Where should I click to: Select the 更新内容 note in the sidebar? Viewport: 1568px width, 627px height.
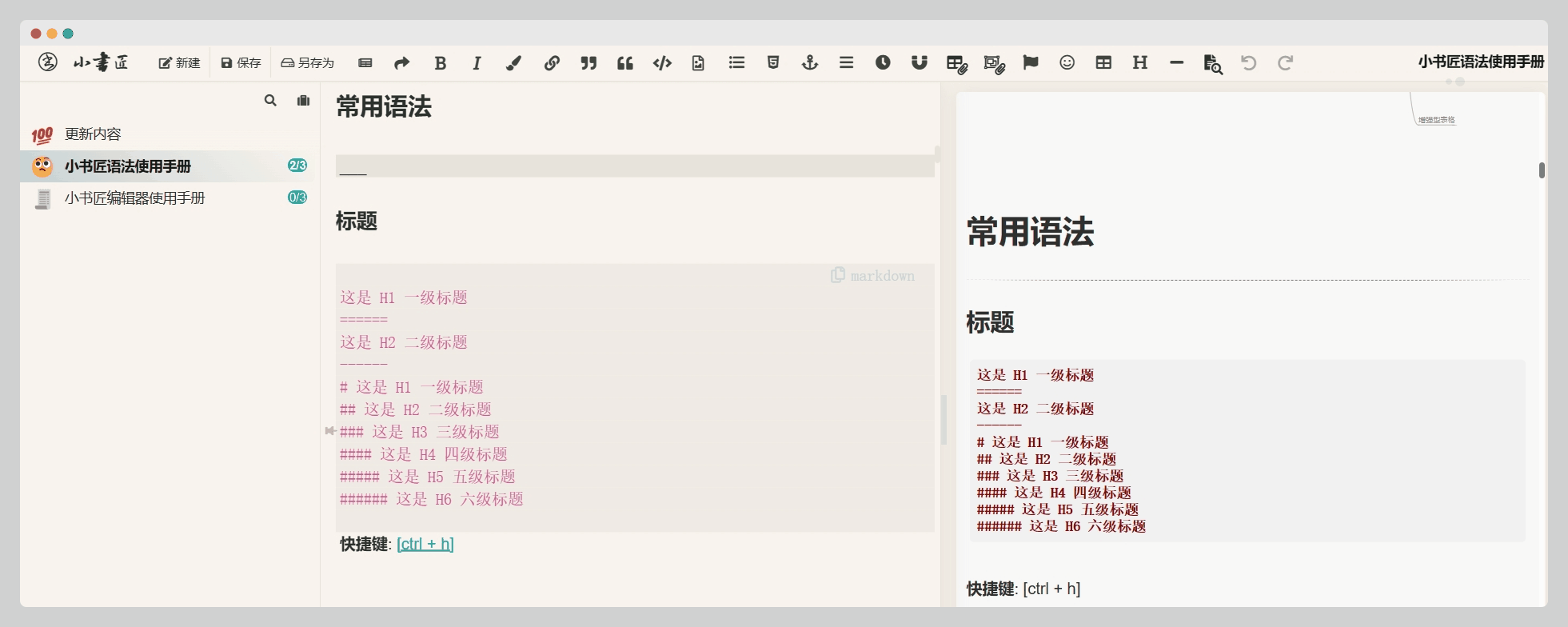point(93,134)
